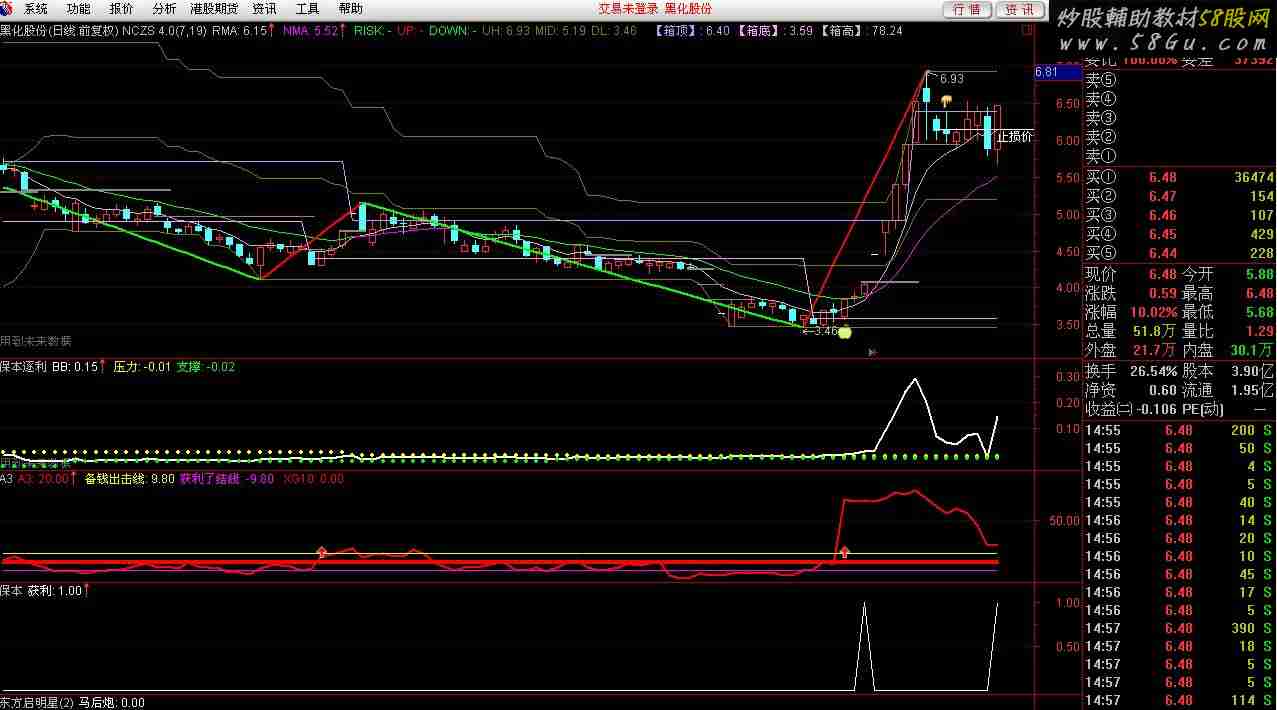Select the 买① bid row at 6.48
The height and width of the screenshot is (710, 1277).
coord(1180,177)
